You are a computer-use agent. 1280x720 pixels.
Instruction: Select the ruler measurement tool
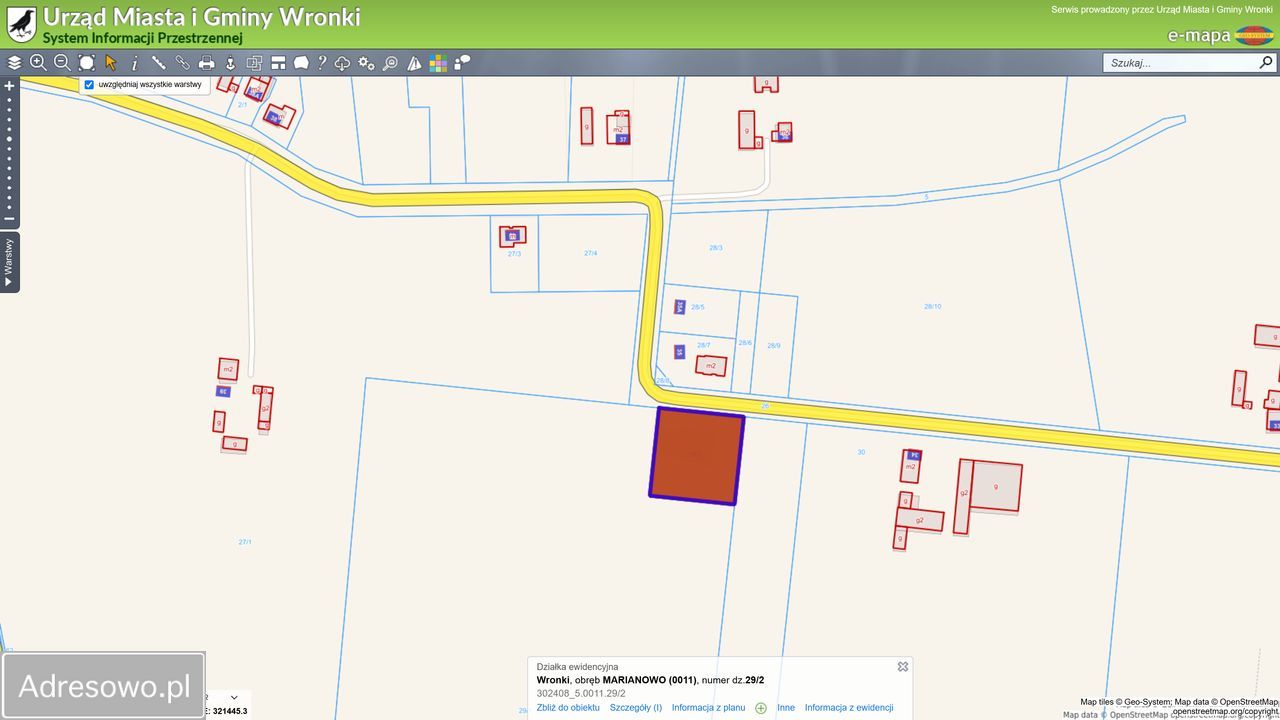159,63
